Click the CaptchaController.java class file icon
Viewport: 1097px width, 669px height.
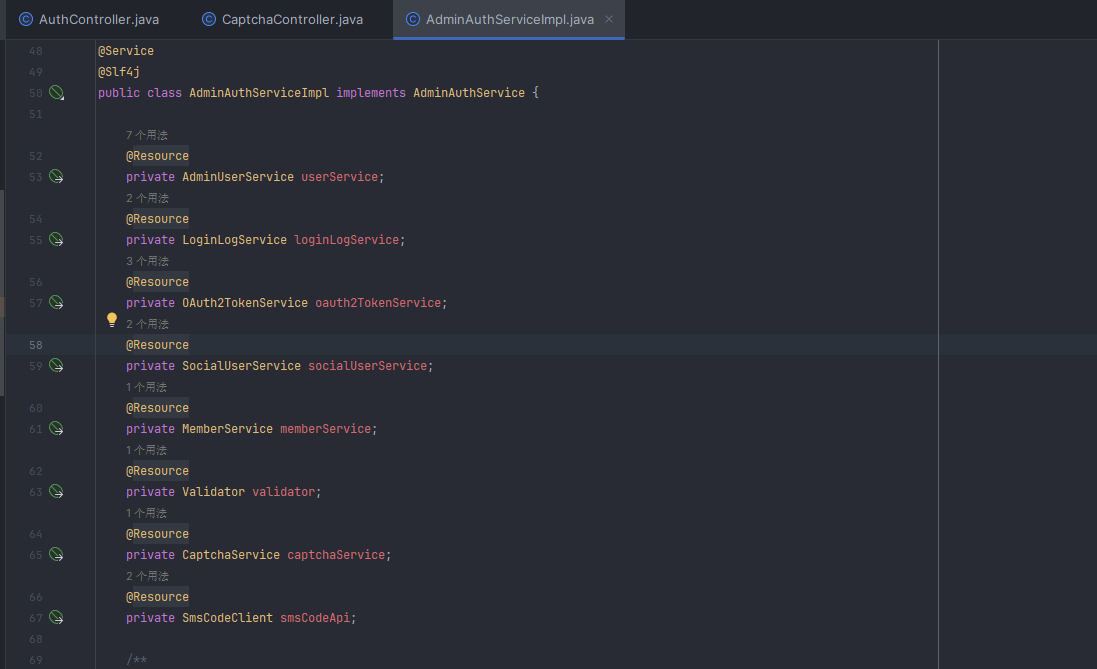(x=208, y=20)
